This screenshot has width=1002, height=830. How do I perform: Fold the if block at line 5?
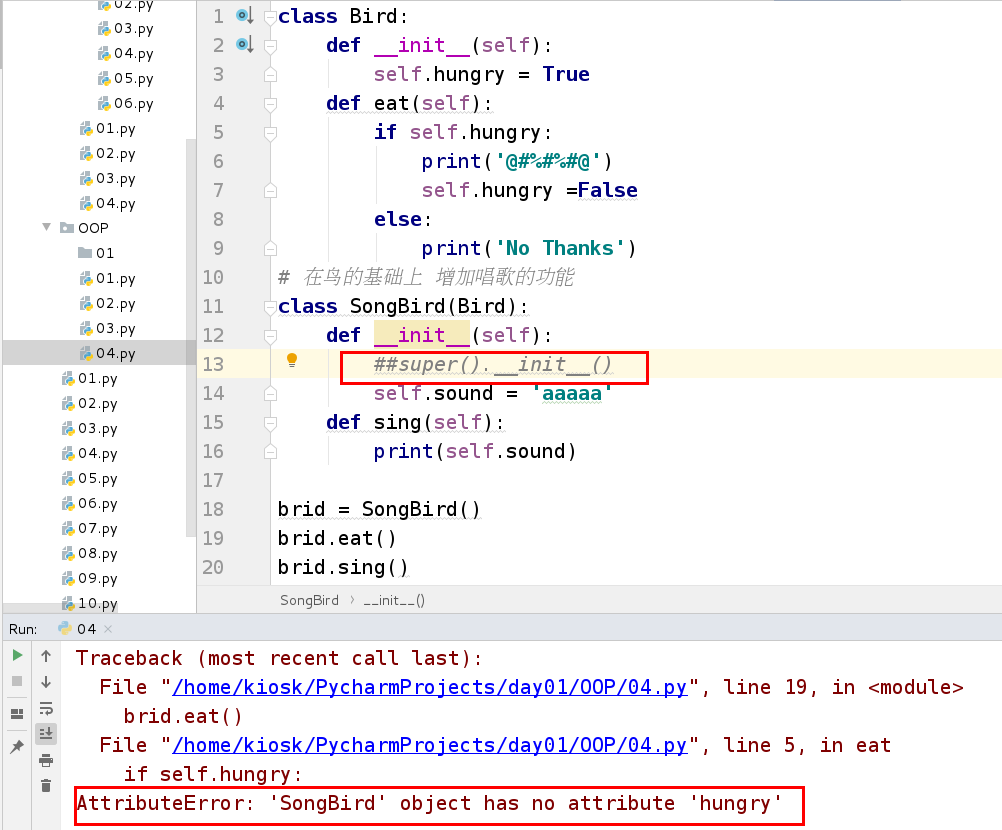pos(270,133)
